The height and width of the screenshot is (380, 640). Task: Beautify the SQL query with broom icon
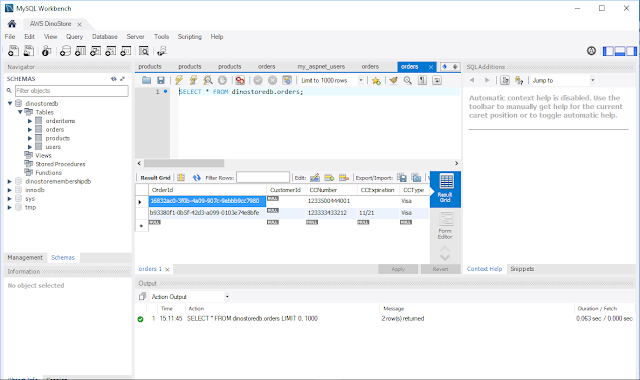[x=393, y=80]
